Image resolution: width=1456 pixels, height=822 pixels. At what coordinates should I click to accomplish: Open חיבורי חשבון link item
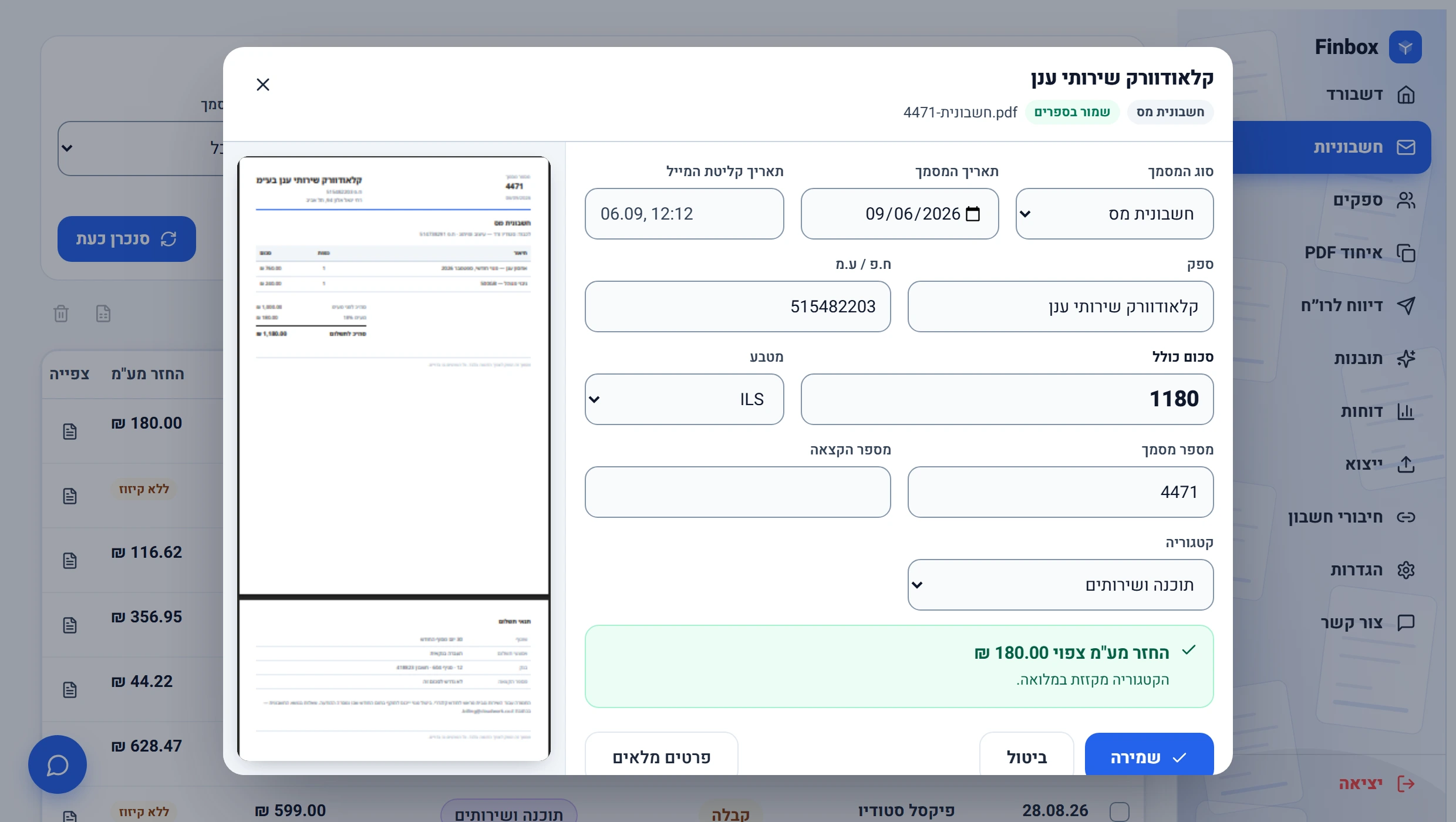click(1351, 517)
